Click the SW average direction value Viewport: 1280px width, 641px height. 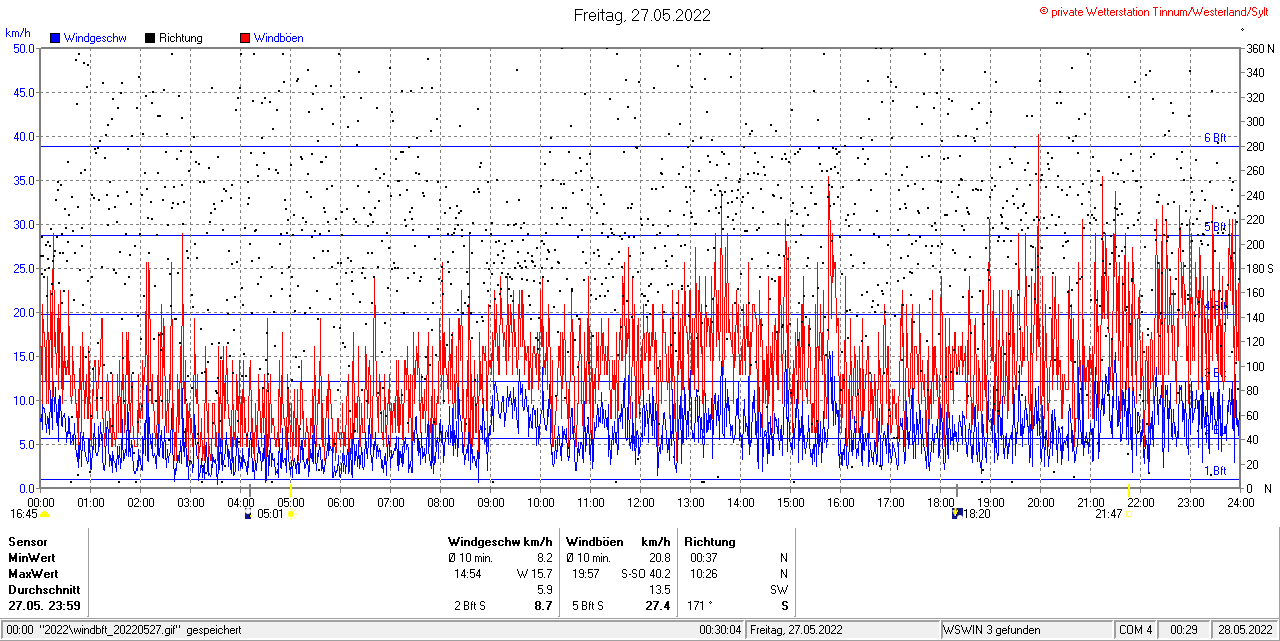click(x=779, y=590)
